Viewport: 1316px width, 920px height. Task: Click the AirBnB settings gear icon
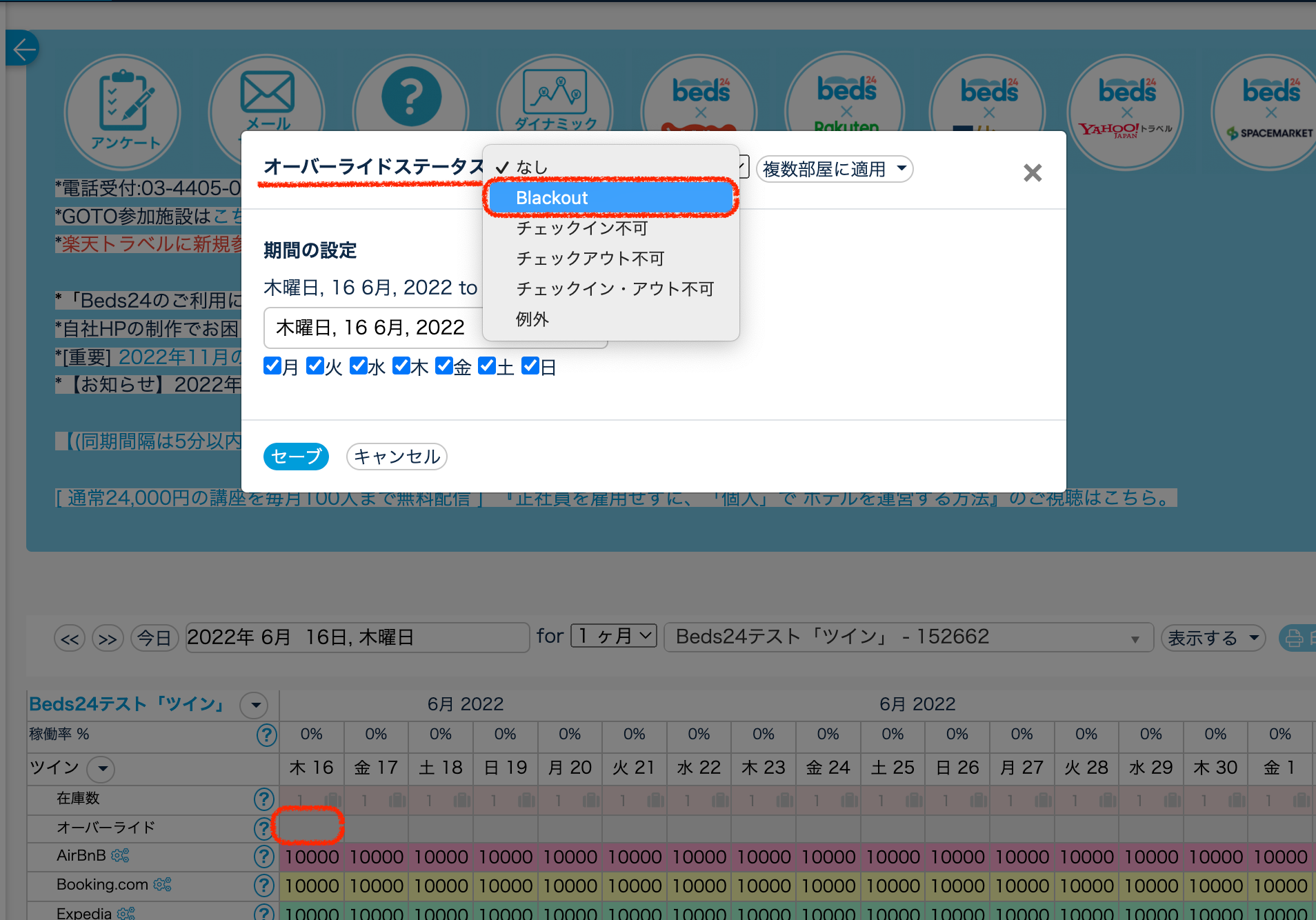click(120, 856)
